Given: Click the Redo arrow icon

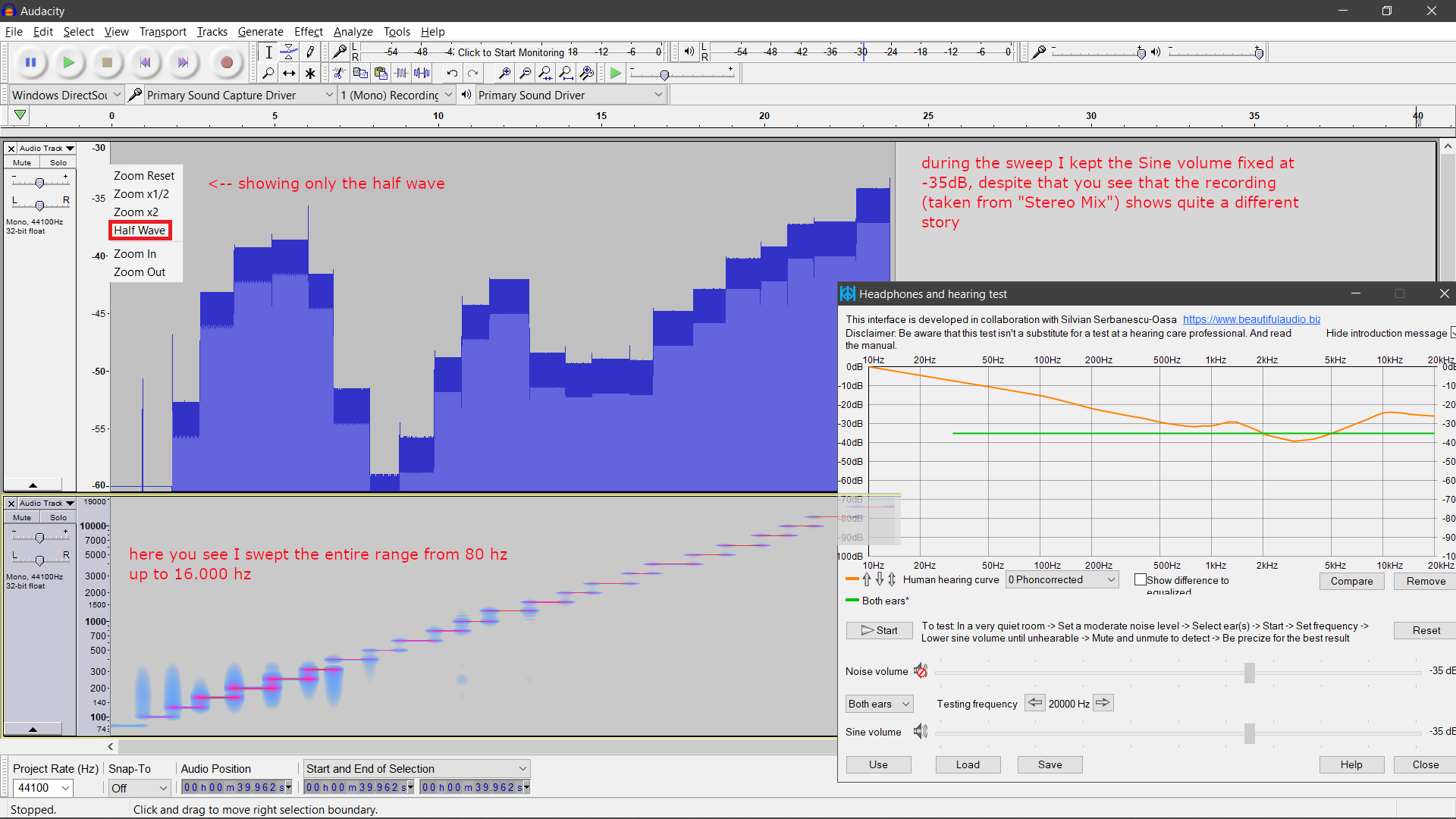Looking at the screenshot, I should pyautogui.click(x=472, y=74).
